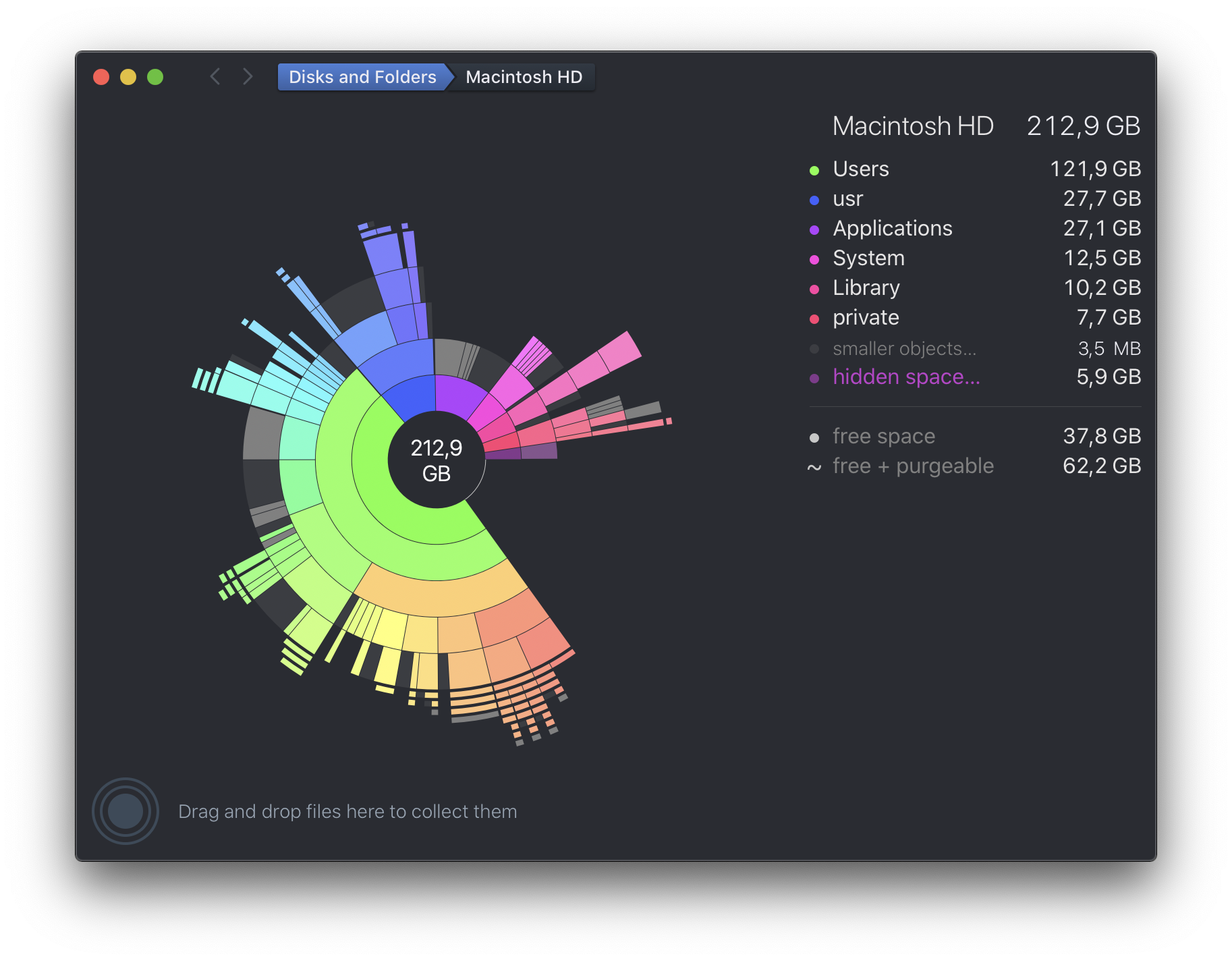
Task: Zoom the window with green button
Action: click(155, 77)
